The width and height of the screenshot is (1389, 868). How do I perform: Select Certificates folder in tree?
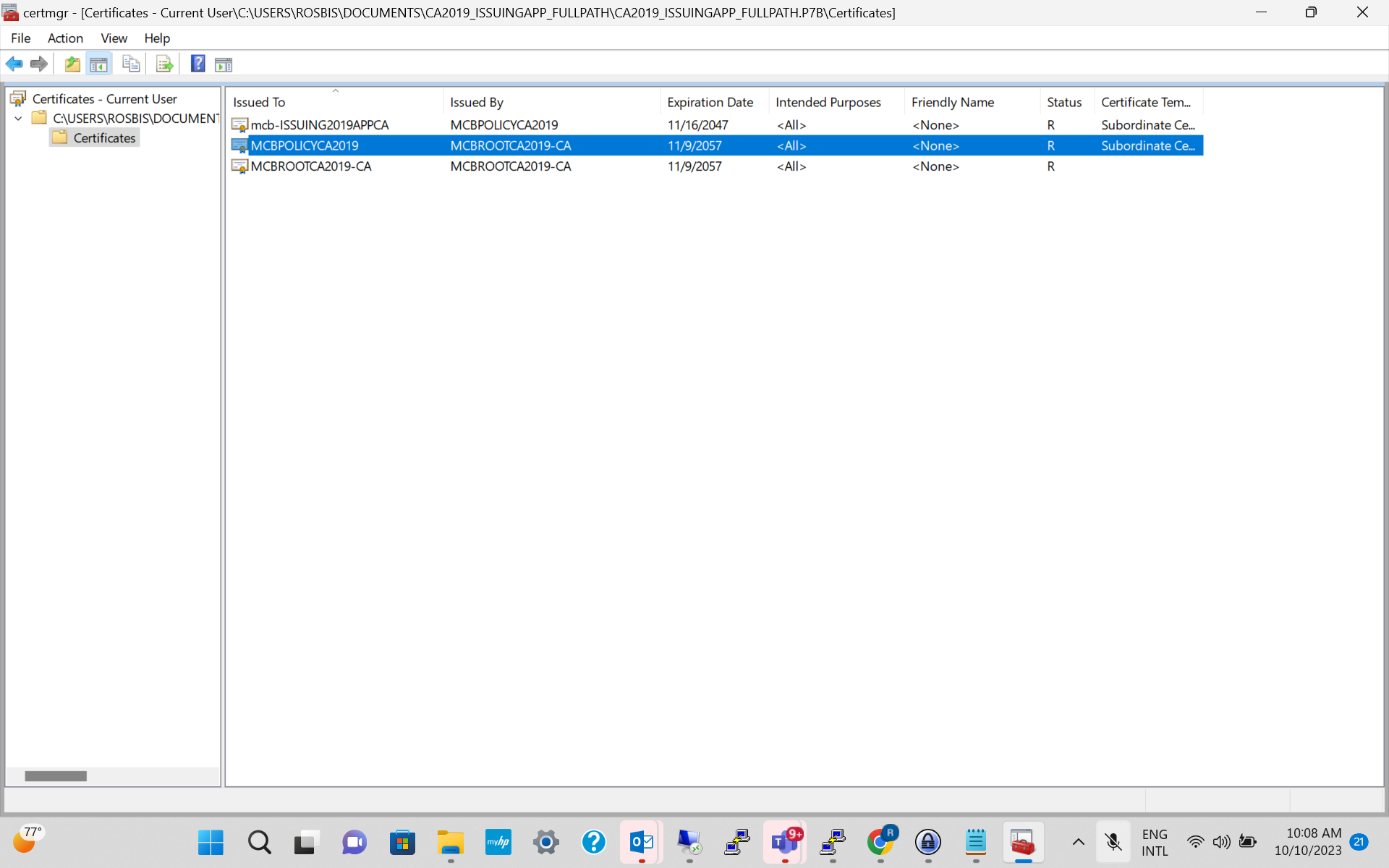[104, 138]
